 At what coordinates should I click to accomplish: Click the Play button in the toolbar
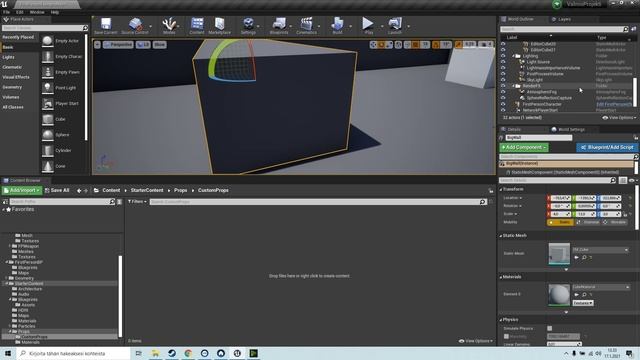pyautogui.click(x=368, y=26)
